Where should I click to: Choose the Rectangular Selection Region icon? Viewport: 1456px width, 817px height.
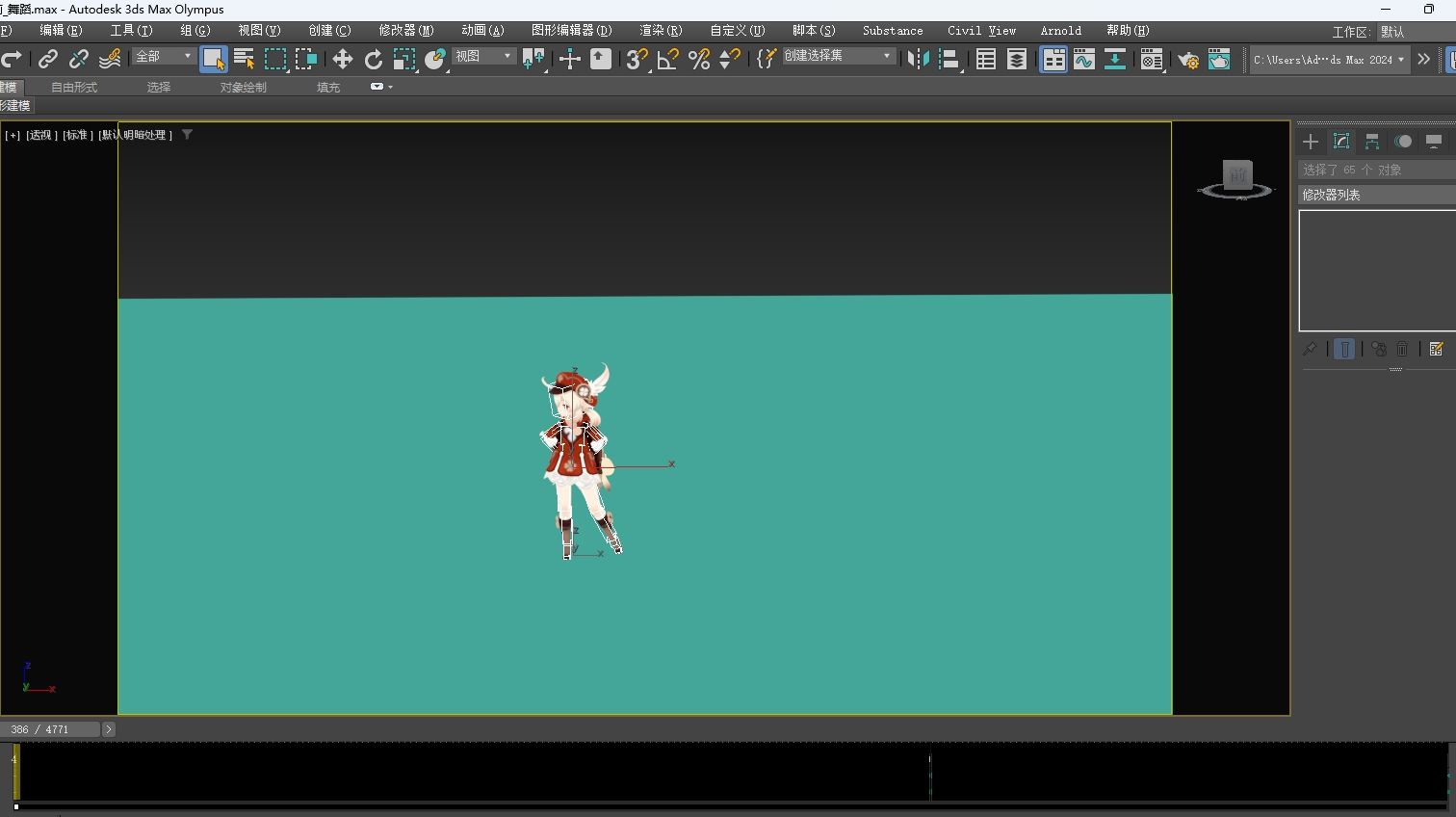tap(275, 60)
